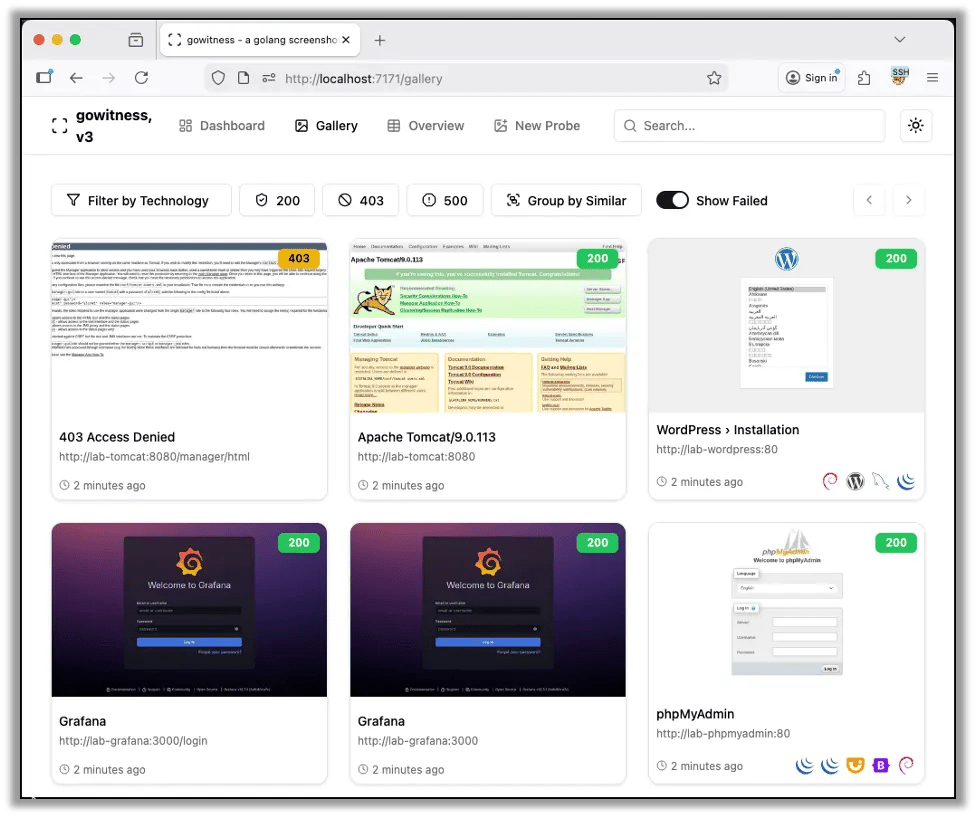Click orange shield technology icon on phpMyAdmin

855,765
